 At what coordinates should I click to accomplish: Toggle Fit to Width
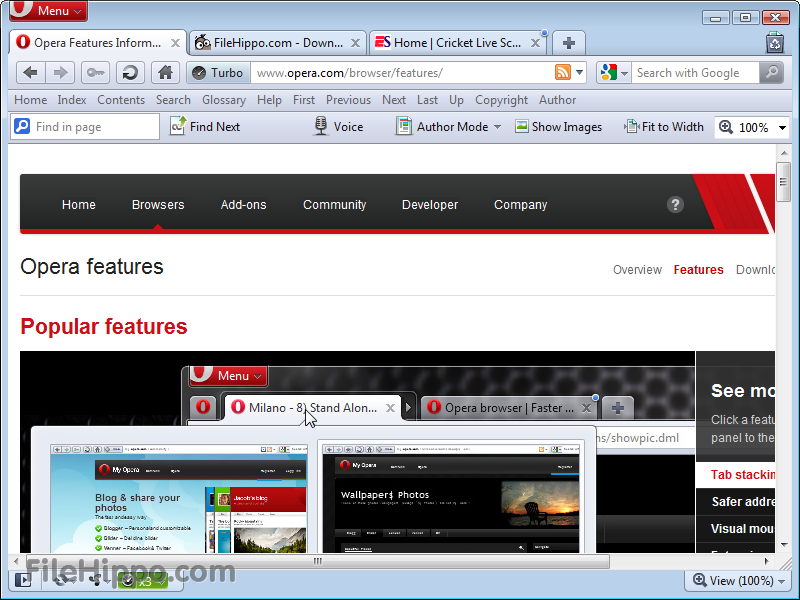click(664, 127)
